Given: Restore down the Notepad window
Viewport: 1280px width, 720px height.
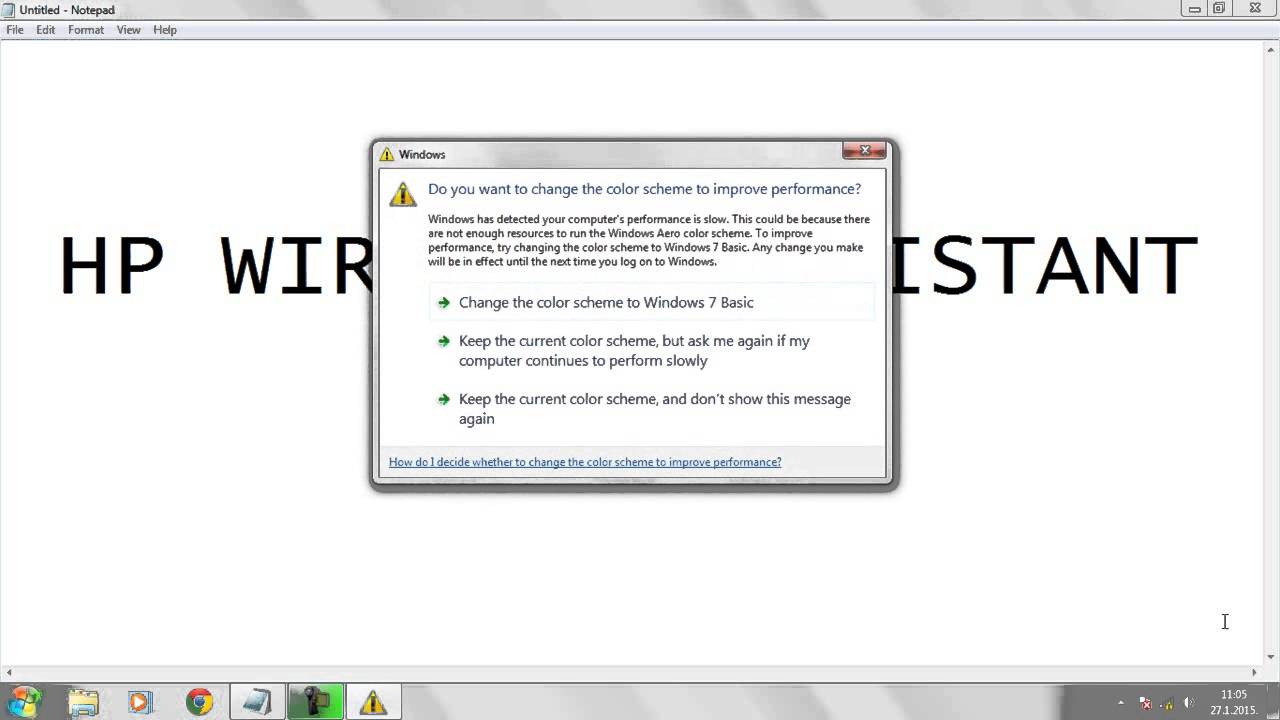Looking at the screenshot, I should (x=1219, y=9).
